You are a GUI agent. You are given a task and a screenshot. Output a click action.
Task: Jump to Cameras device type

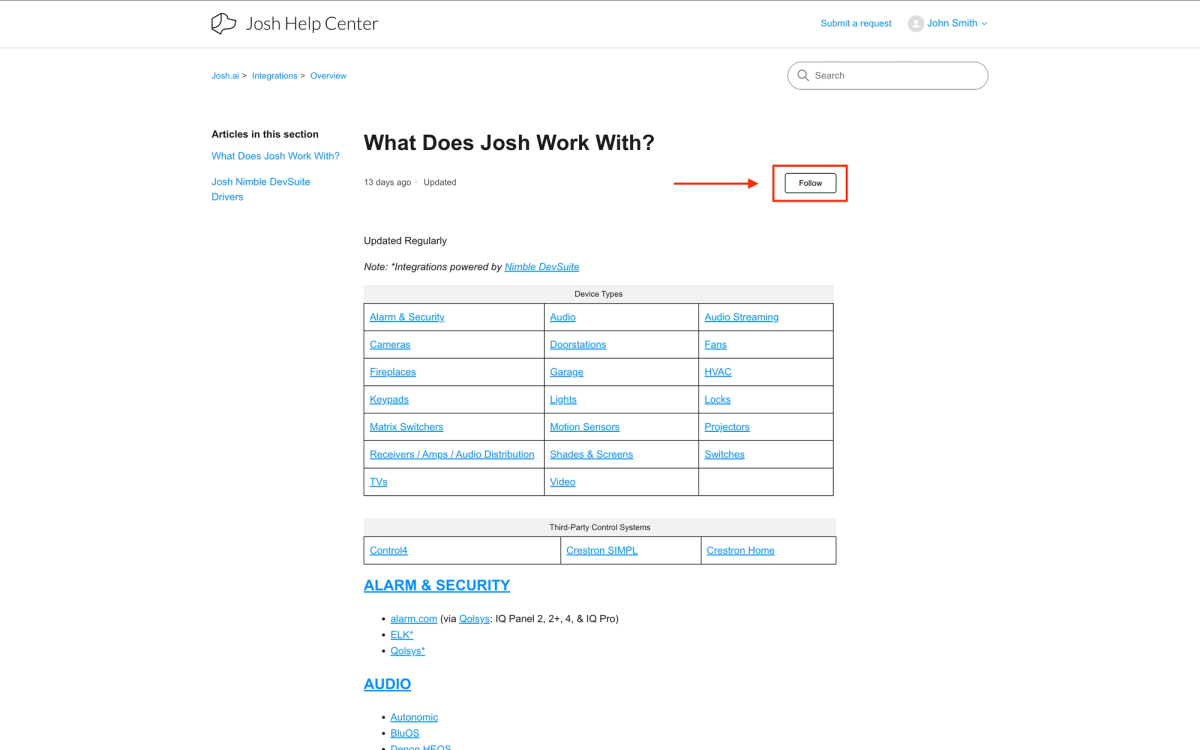click(x=390, y=345)
